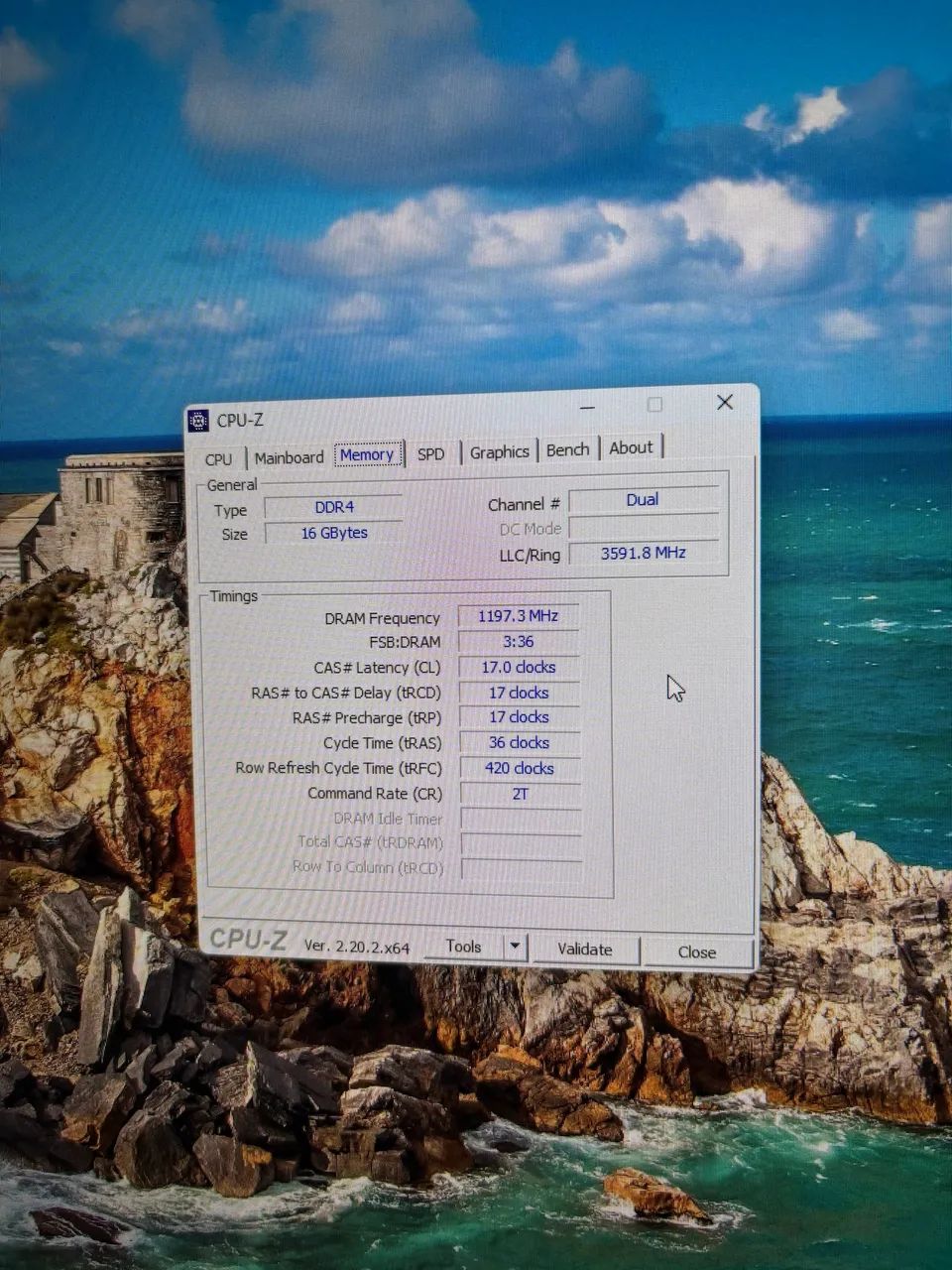
Task: Open the Bench tab
Action: (x=567, y=449)
